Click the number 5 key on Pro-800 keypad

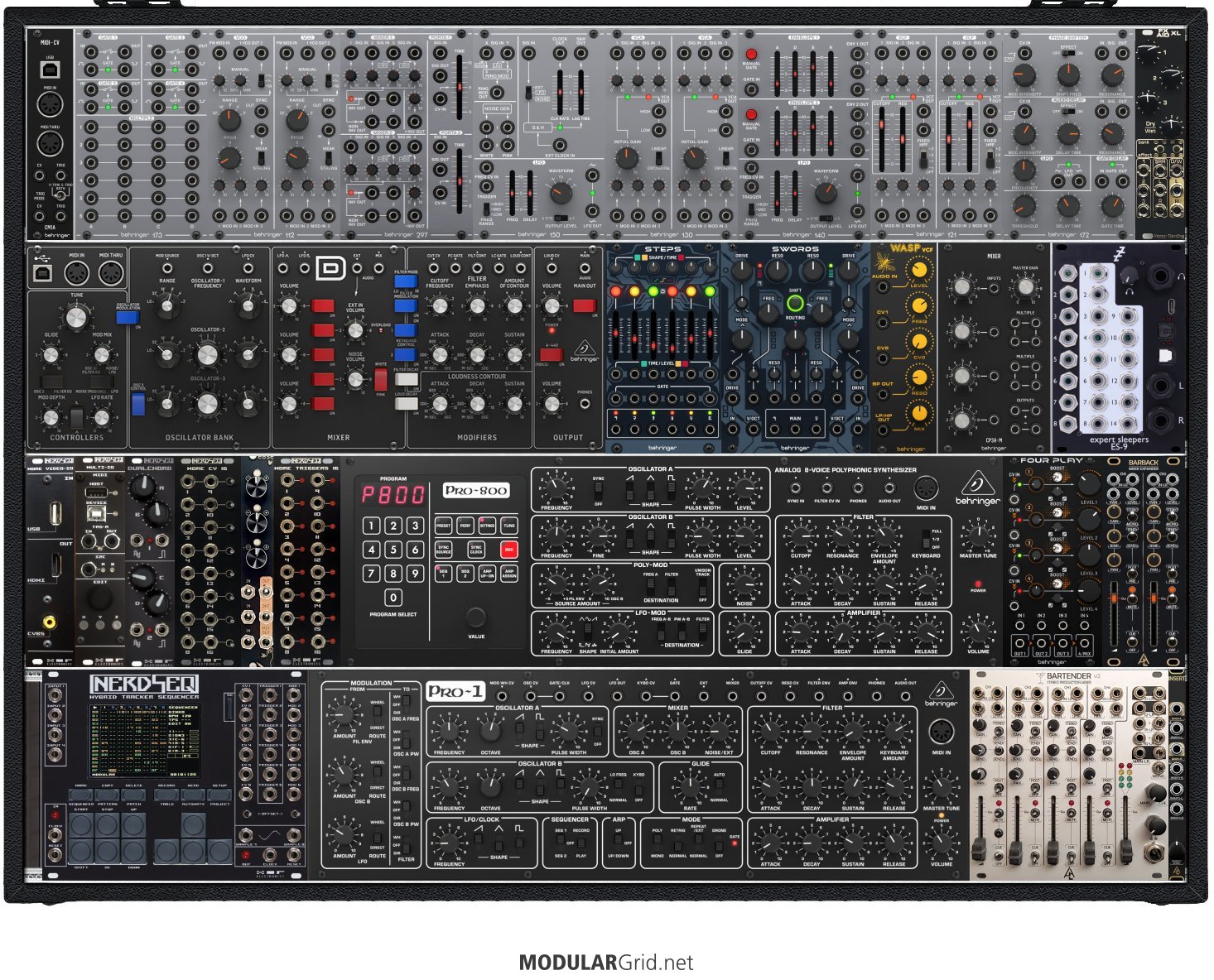(393, 549)
